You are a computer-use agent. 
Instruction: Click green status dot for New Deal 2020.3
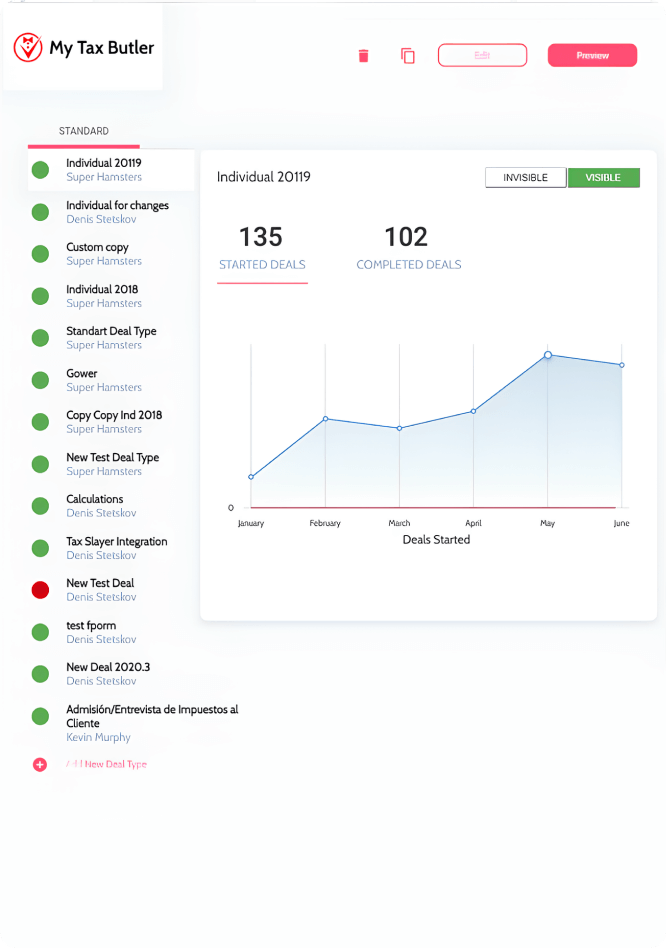pyautogui.click(x=40, y=674)
